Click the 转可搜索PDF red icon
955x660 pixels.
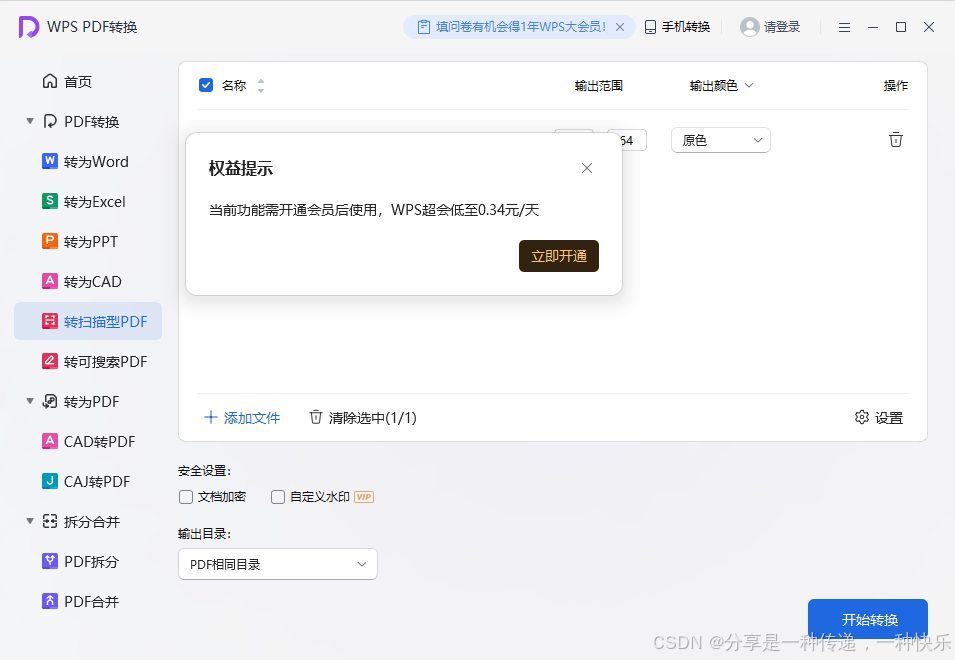(50, 361)
